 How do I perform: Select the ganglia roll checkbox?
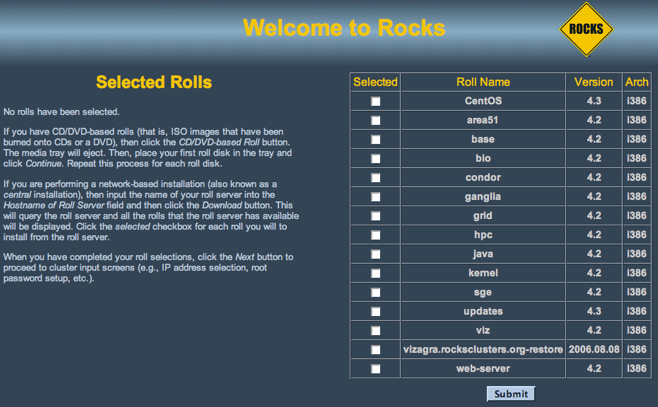(376, 197)
